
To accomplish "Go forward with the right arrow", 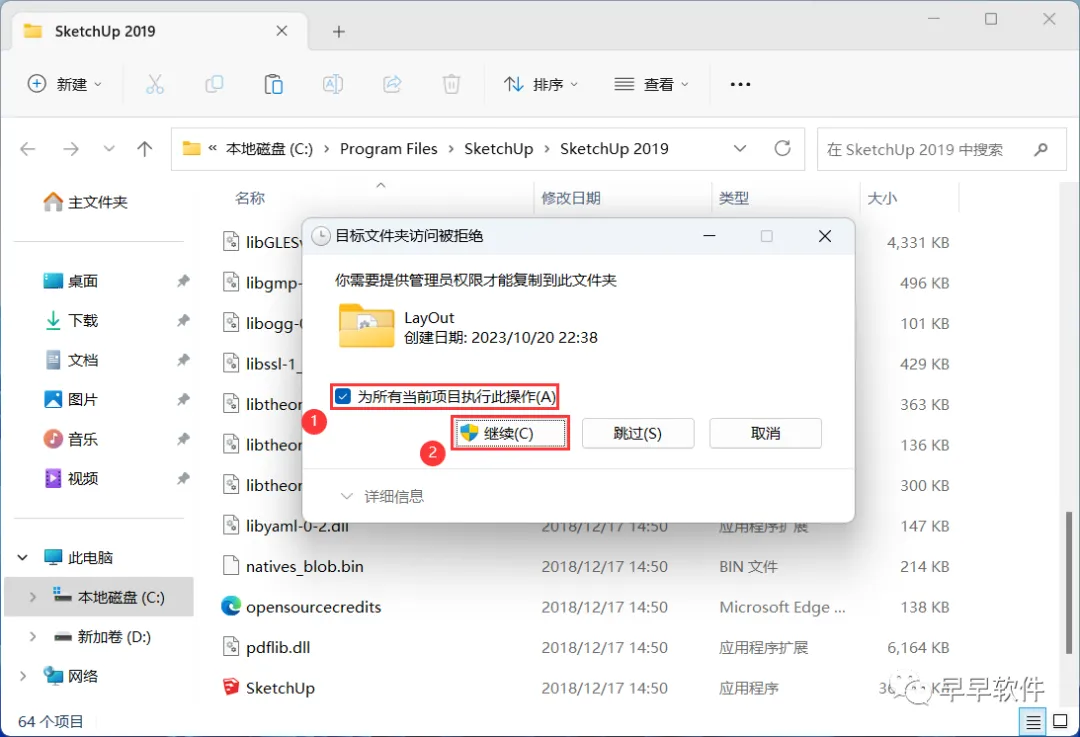I will point(70,149).
